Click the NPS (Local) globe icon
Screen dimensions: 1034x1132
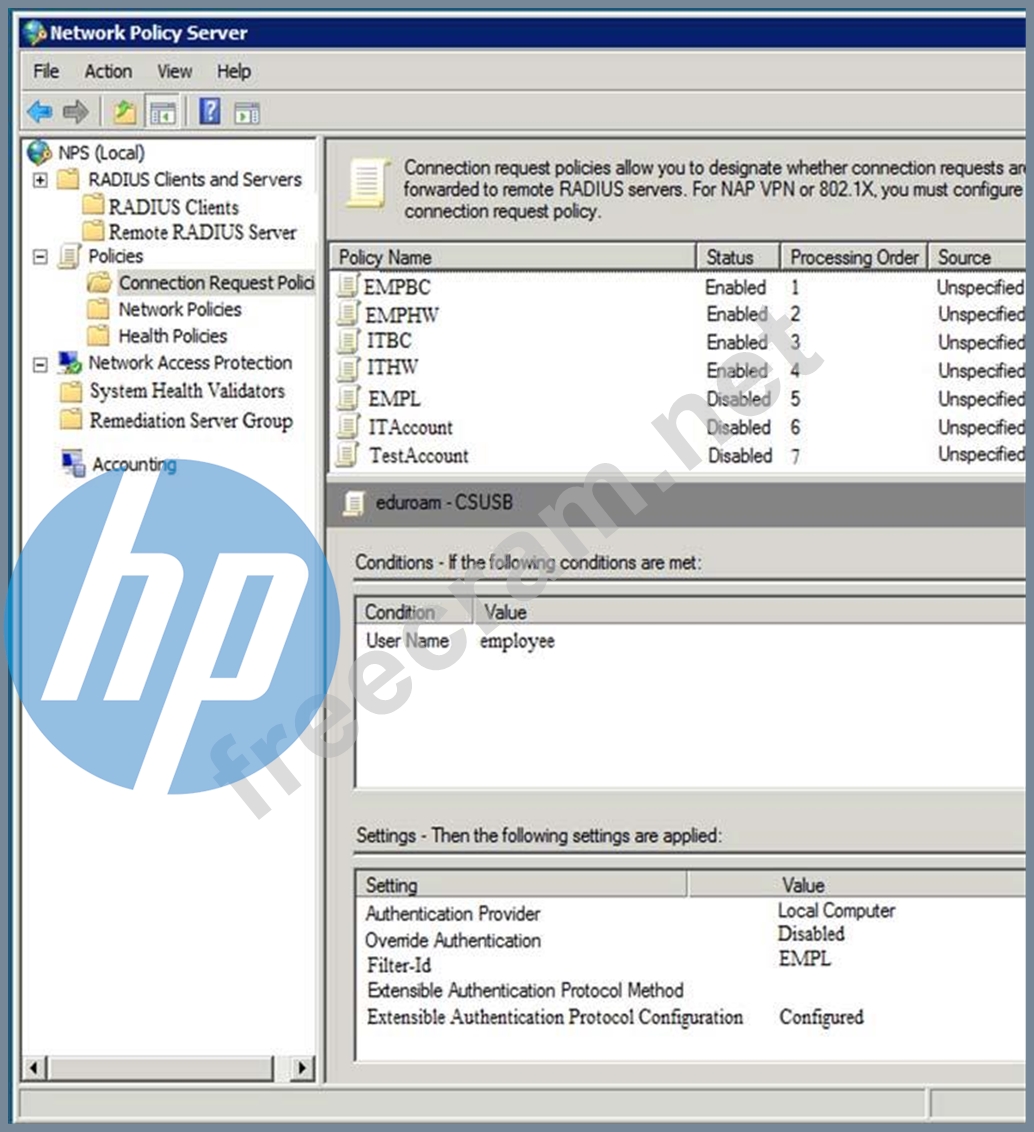pyautogui.click(x=39, y=152)
